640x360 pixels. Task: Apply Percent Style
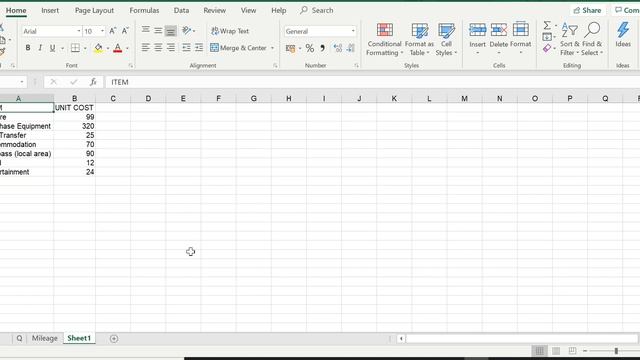pyautogui.click(x=310, y=49)
